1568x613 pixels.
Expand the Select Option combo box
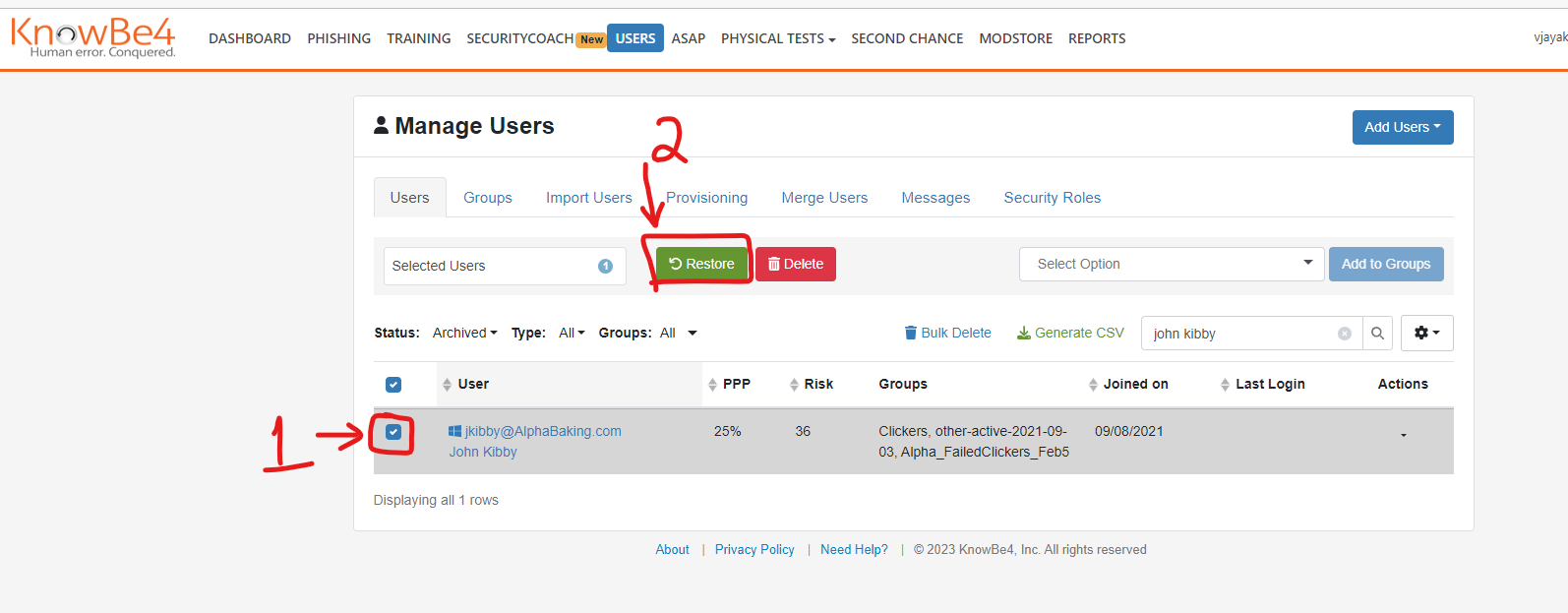pos(1172,264)
